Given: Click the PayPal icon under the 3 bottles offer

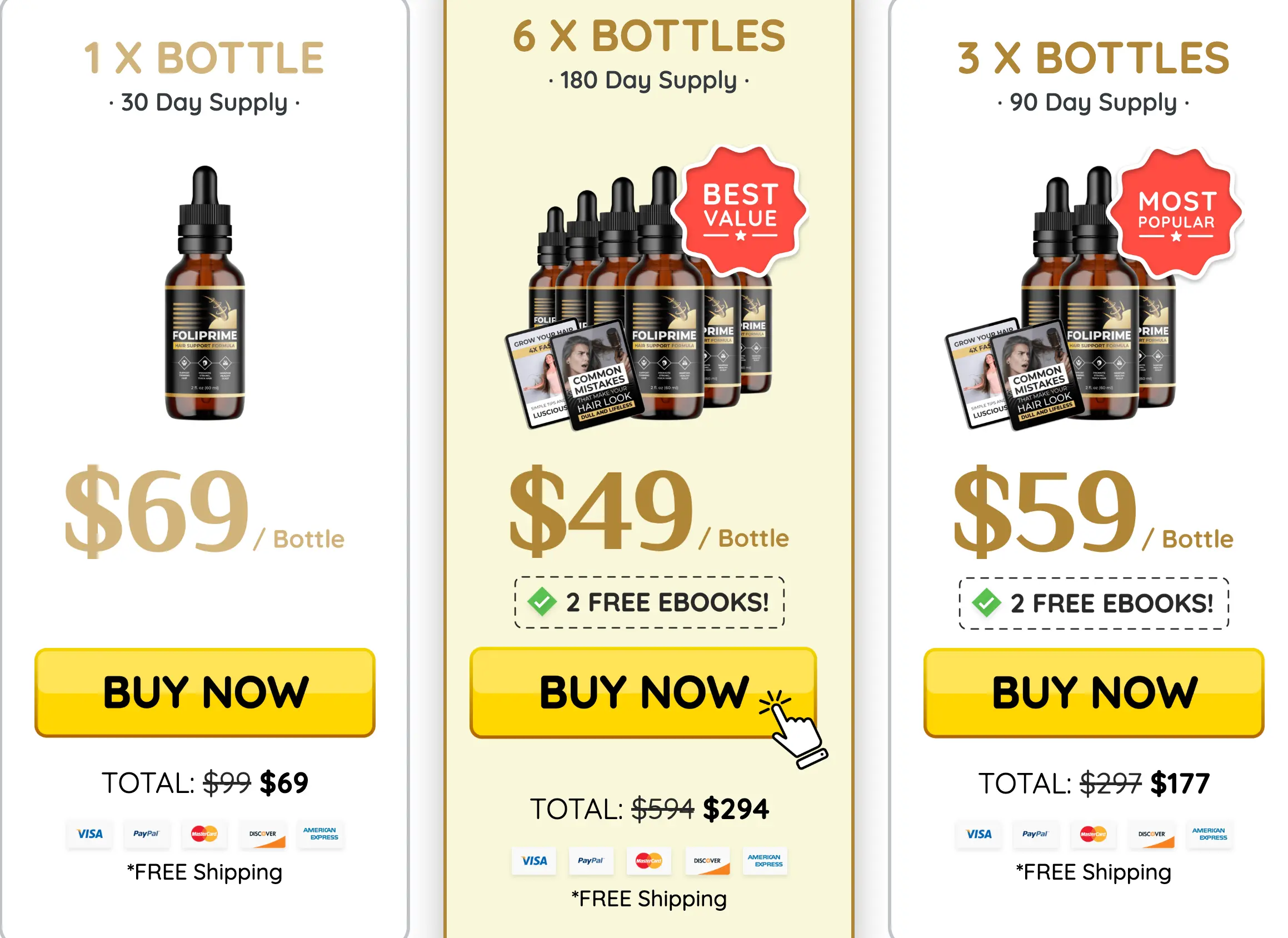Looking at the screenshot, I should [x=1035, y=834].
